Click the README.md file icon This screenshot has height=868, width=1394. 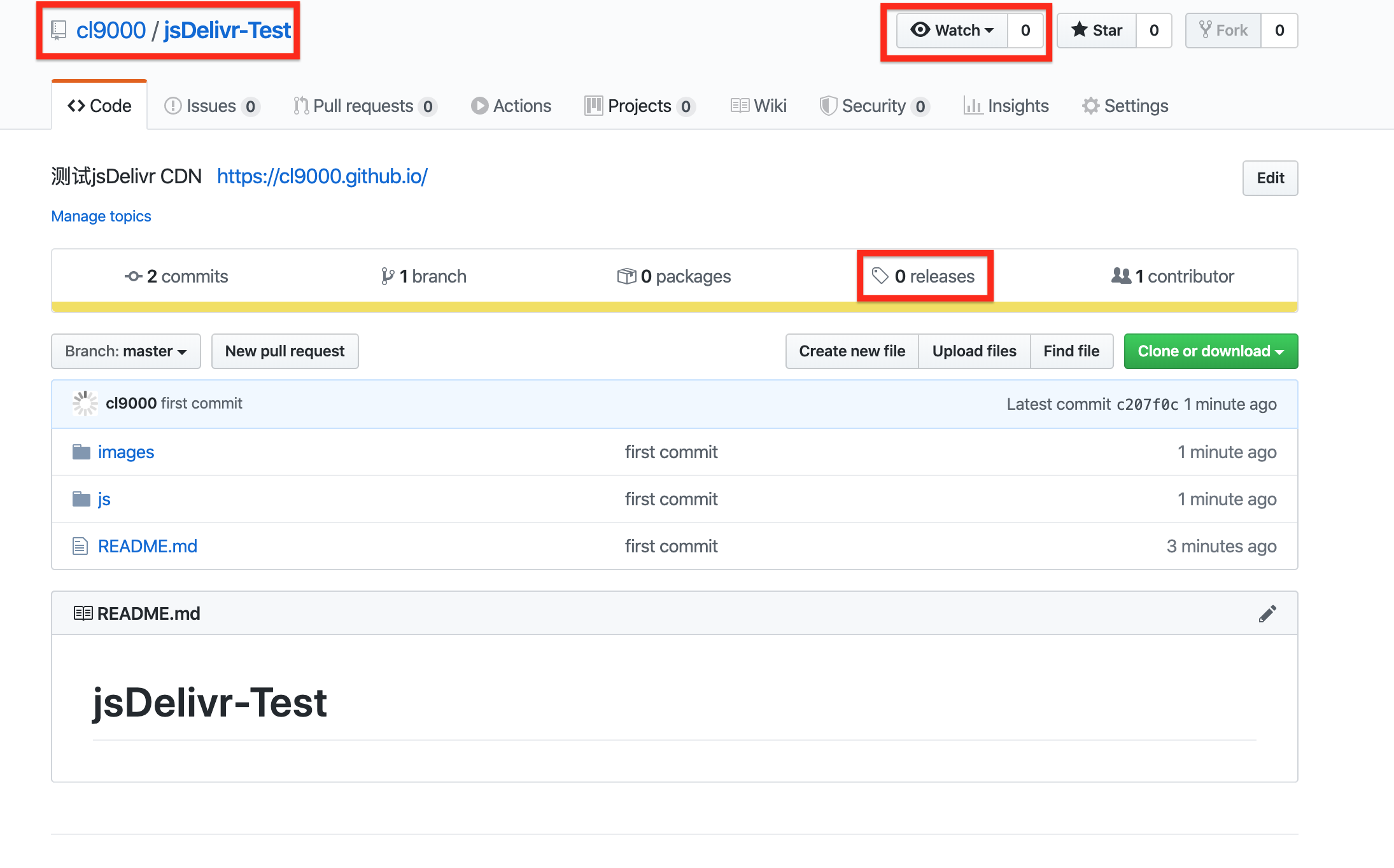(80, 546)
